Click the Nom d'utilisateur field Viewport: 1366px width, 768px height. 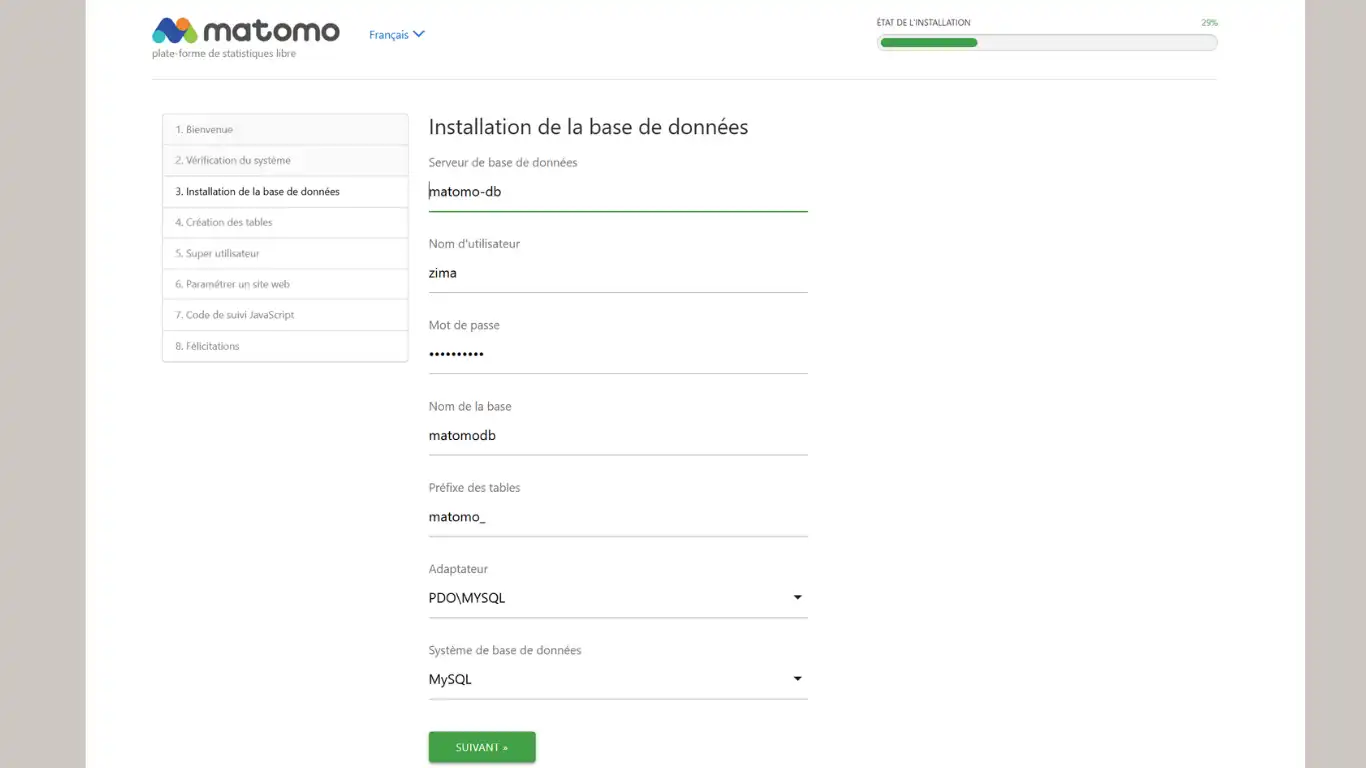617,273
